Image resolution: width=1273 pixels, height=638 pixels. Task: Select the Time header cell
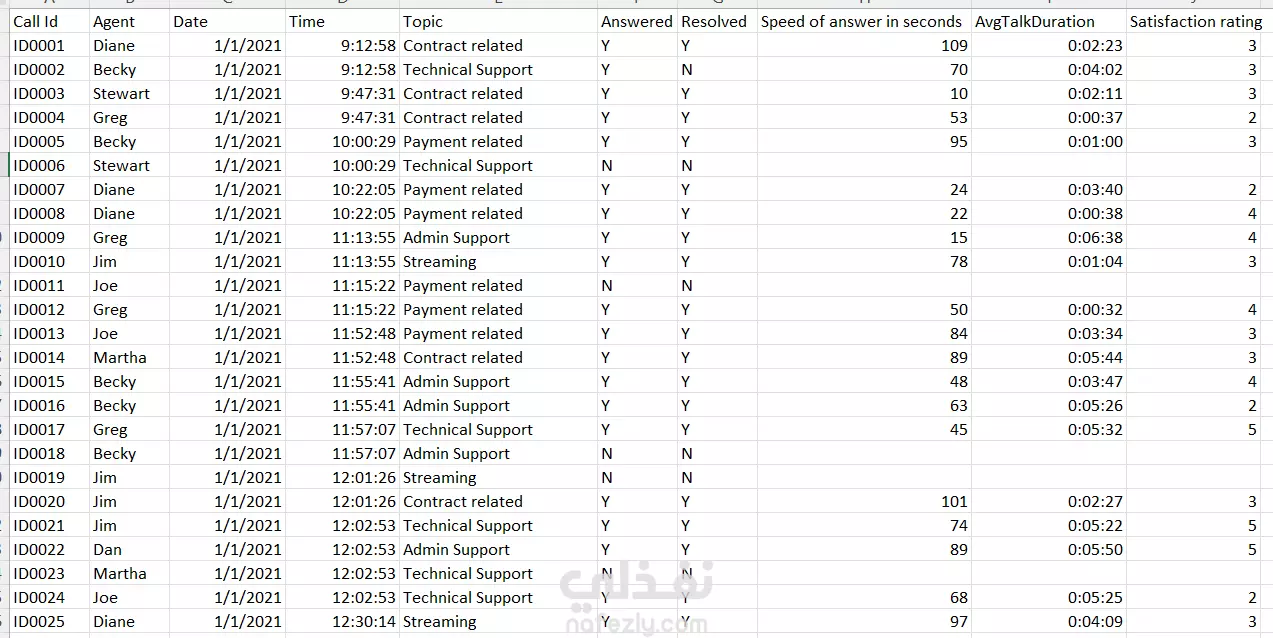click(342, 21)
